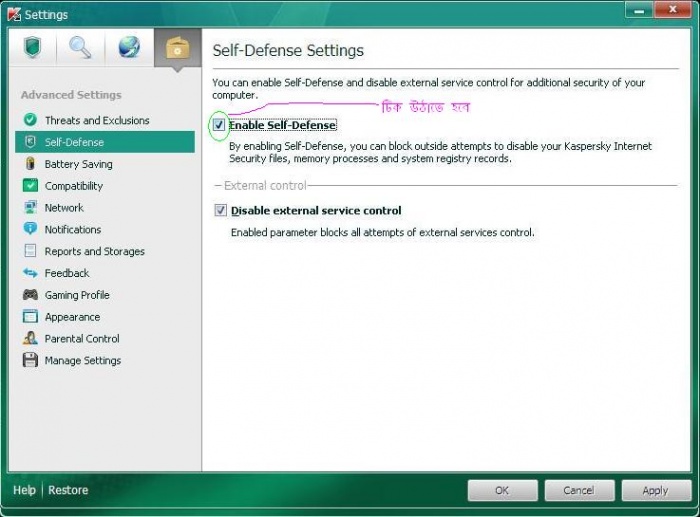The height and width of the screenshot is (517, 700).
Task: Click the Self-Defense shield icon
Action: 30,142
